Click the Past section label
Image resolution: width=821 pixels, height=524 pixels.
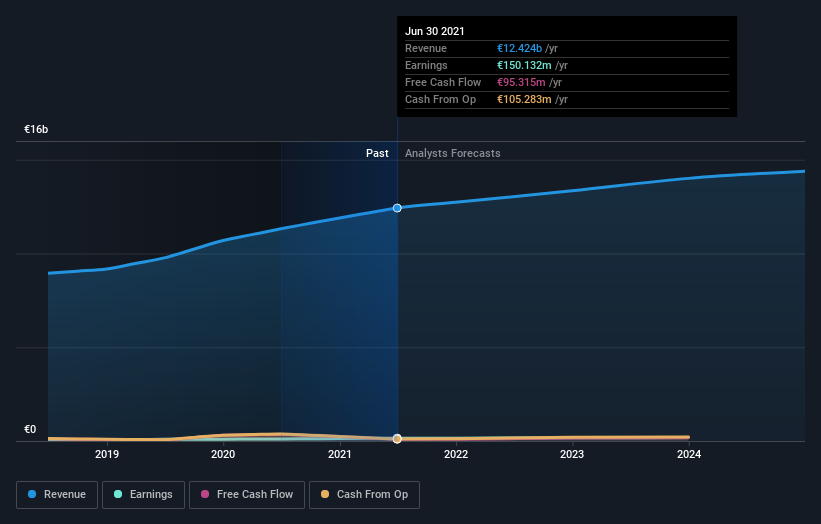coord(377,153)
